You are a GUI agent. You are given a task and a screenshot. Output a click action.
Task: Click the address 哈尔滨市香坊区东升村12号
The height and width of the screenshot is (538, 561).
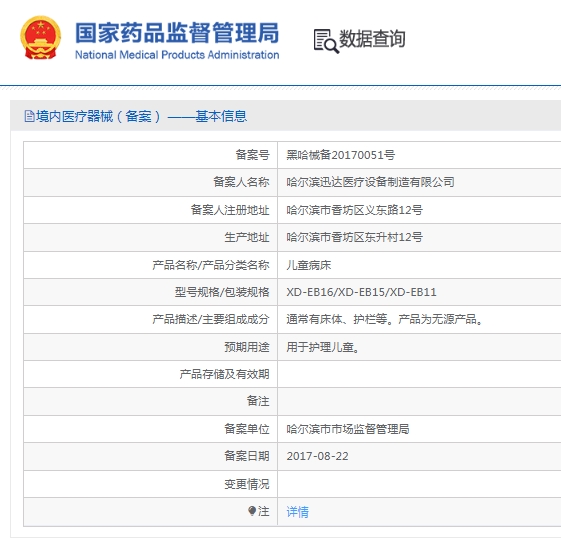[354, 237]
